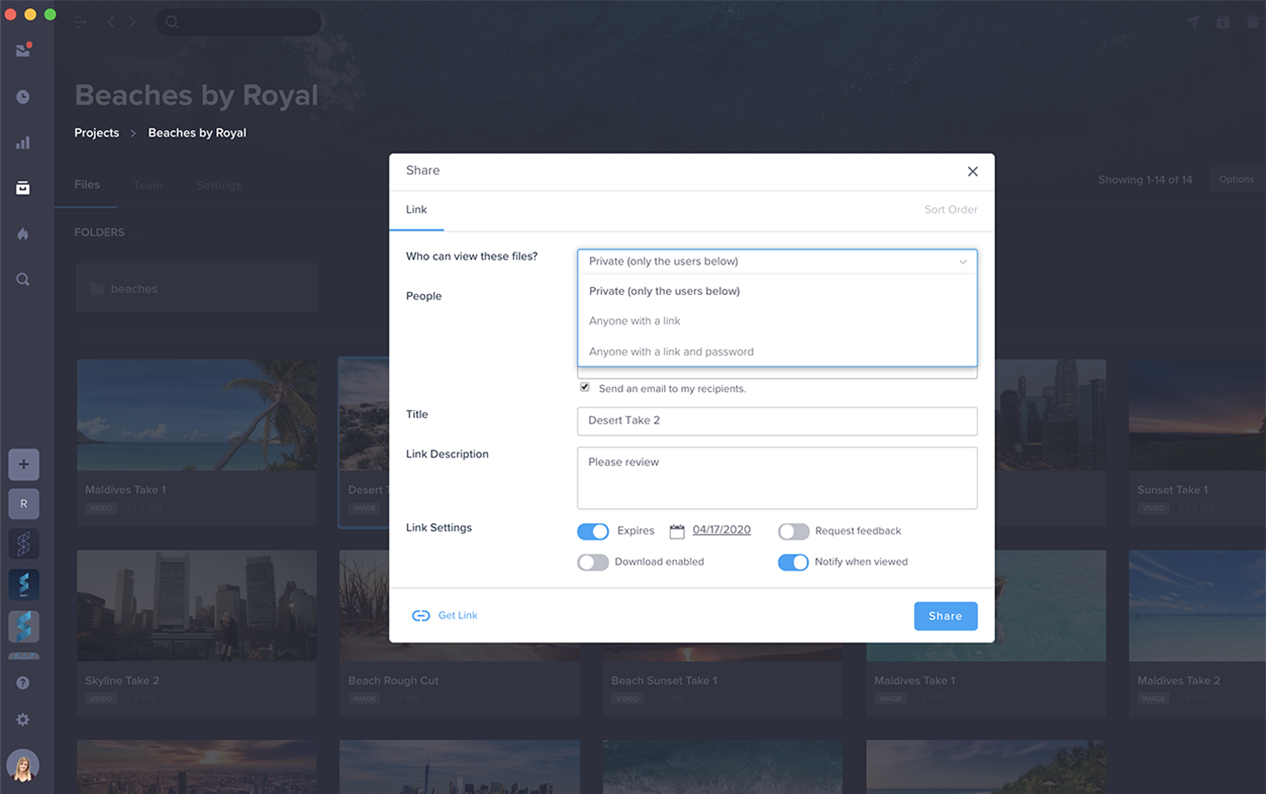Image resolution: width=1266 pixels, height=794 pixels.
Task: Open the Maldives Take 2 image thumbnail
Action: pos(1197,605)
